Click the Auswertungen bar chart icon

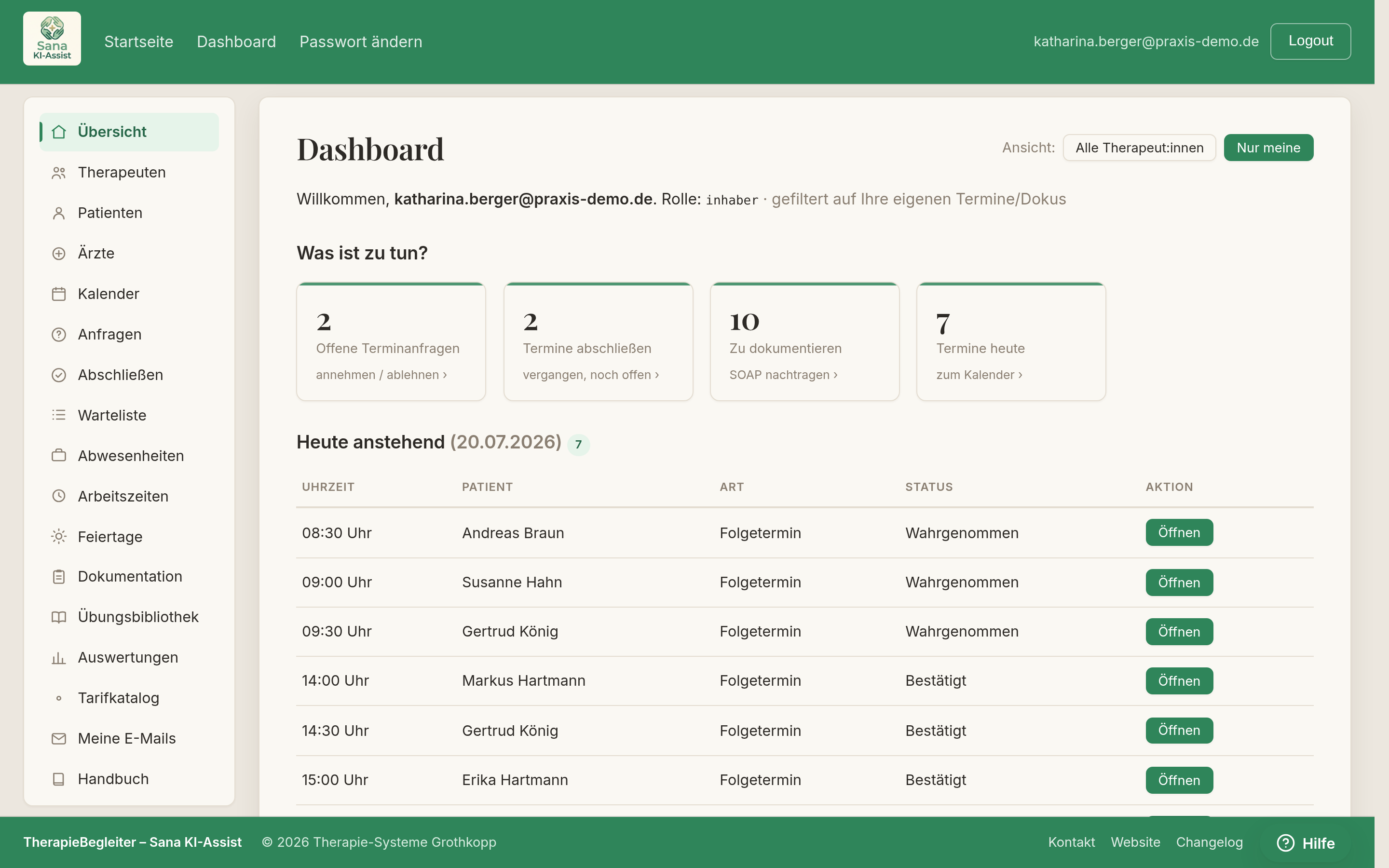pyautogui.click(x=58, y=658)
